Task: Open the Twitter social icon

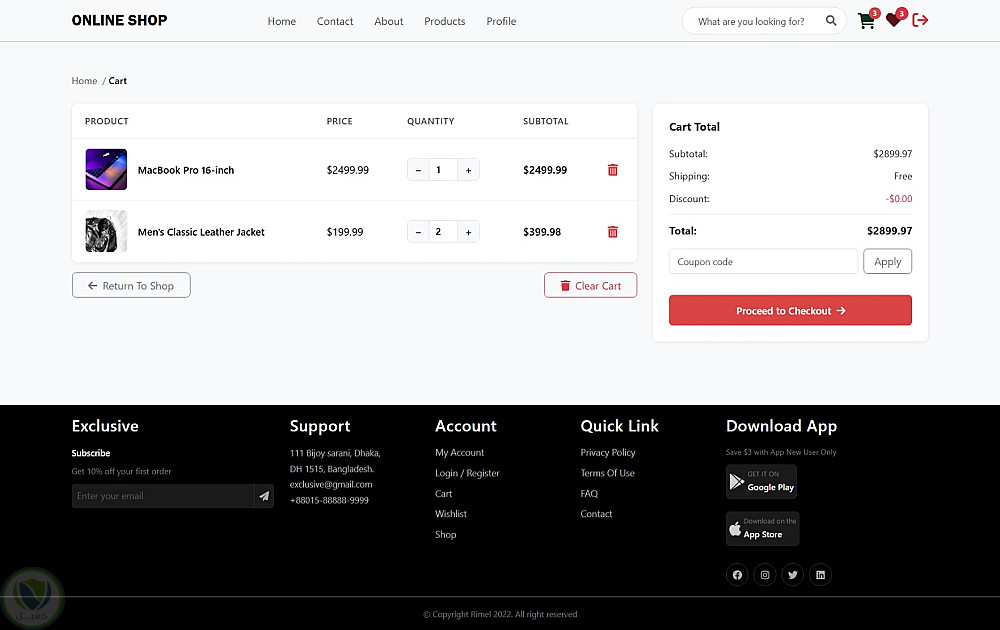Action: (x=793, y=575)
